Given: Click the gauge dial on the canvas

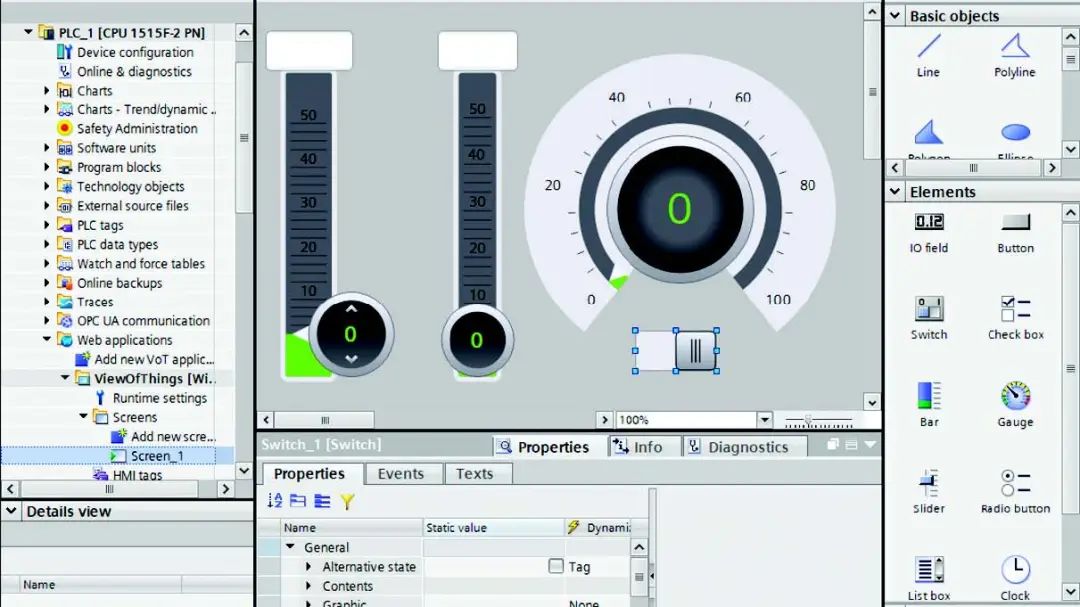Looking at the screenshot, I should coord(680,209).
